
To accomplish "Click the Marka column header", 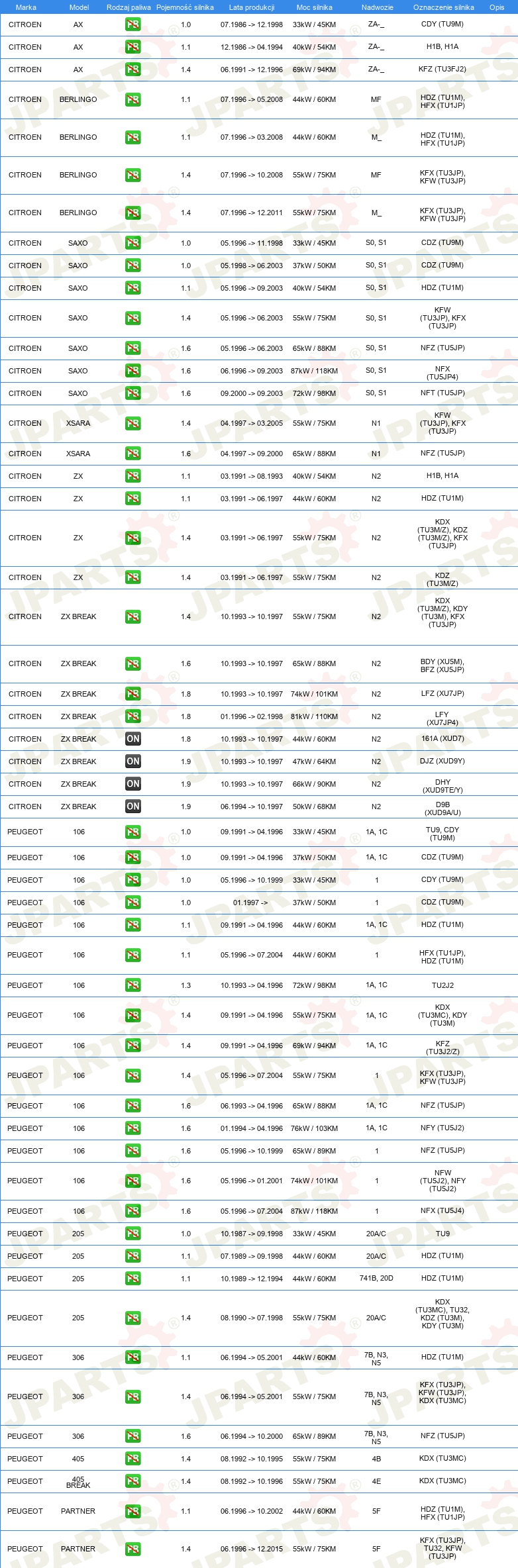I will 26,7.
